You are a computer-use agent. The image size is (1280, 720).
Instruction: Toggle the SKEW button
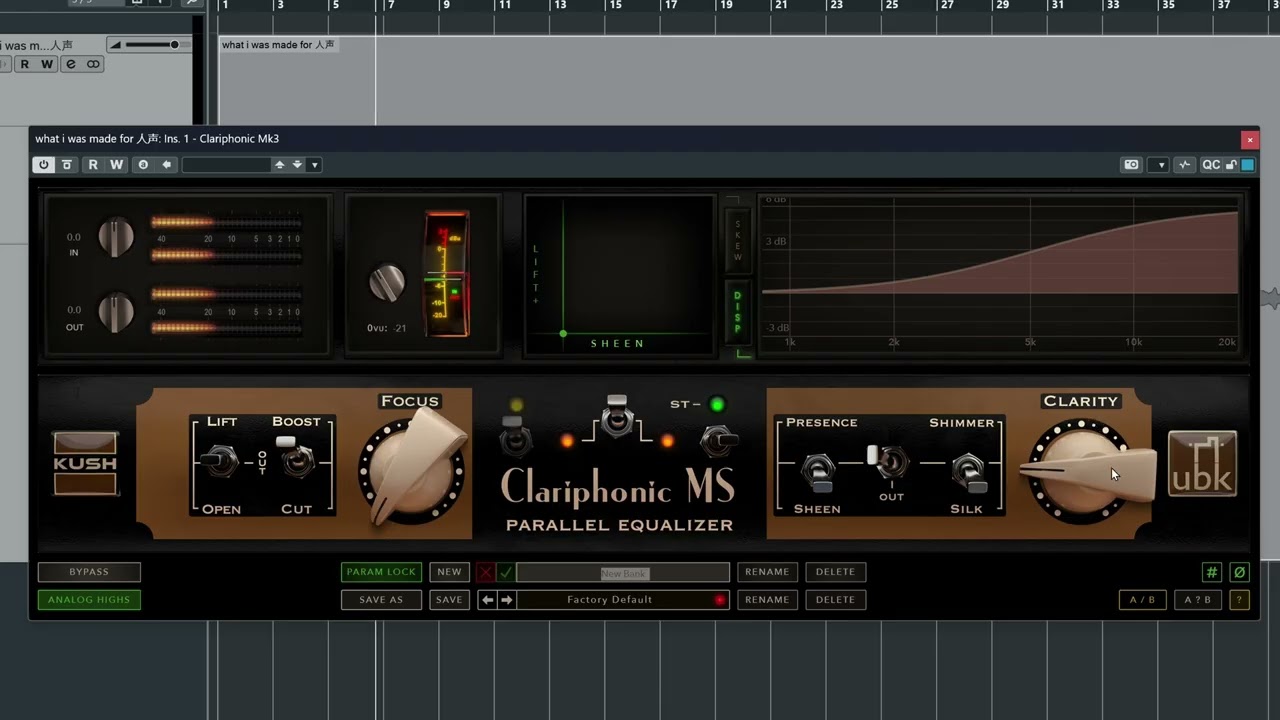(x=738, y=242)
